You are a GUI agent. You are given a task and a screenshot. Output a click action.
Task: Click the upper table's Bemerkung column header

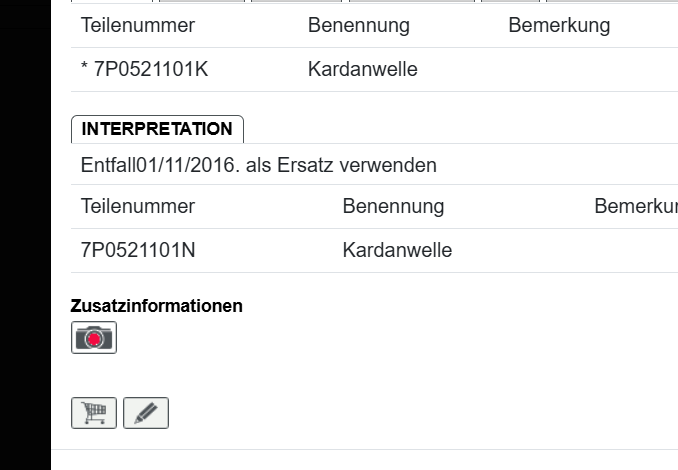pyautogui.click(x=559, y=26)
